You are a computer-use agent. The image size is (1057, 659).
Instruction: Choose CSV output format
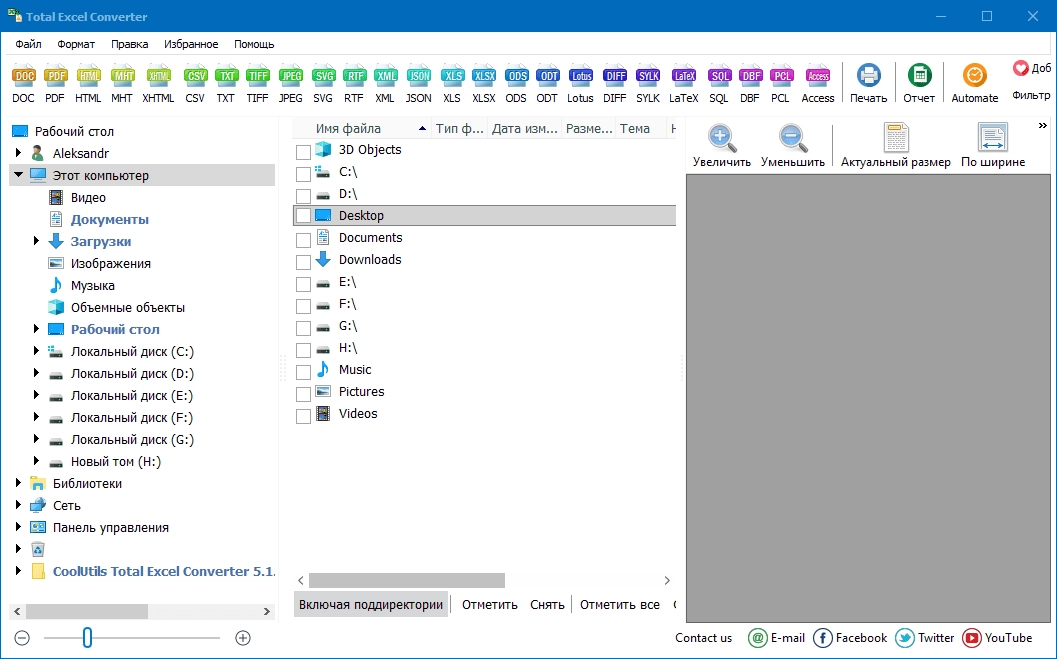(x=195, y=84)
